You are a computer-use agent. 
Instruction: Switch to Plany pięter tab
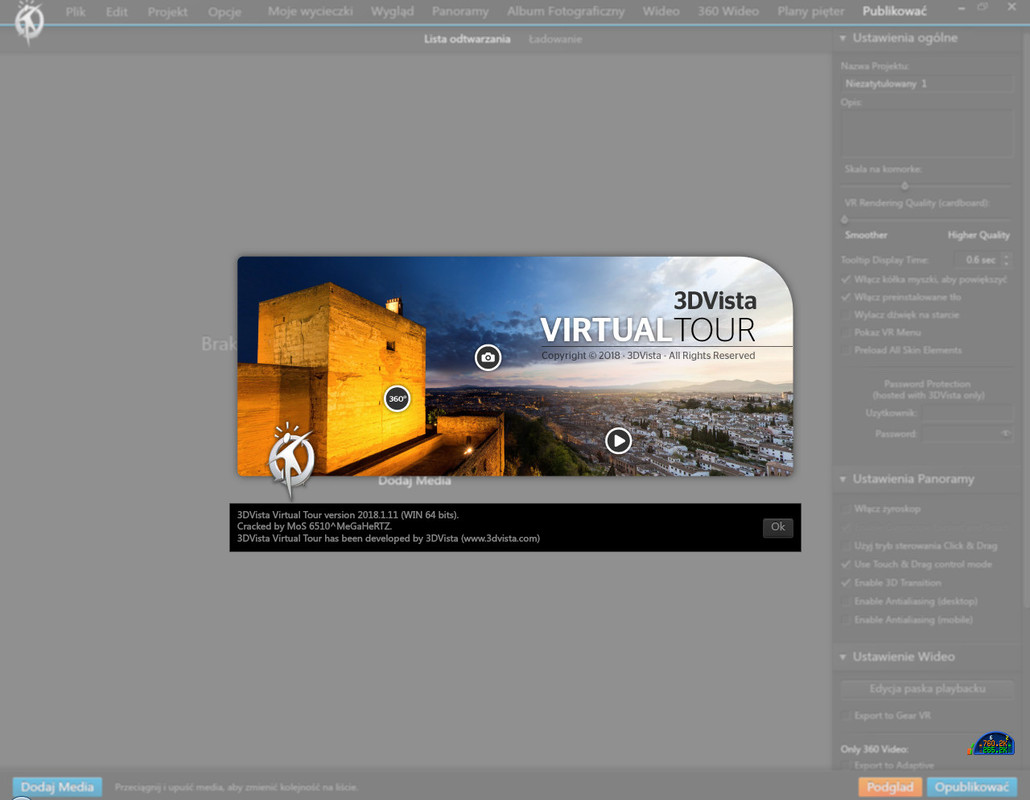point(811,11)
